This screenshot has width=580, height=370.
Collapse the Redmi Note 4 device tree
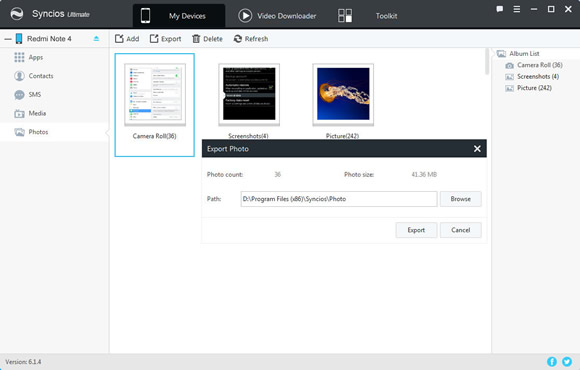click(8, 39)
